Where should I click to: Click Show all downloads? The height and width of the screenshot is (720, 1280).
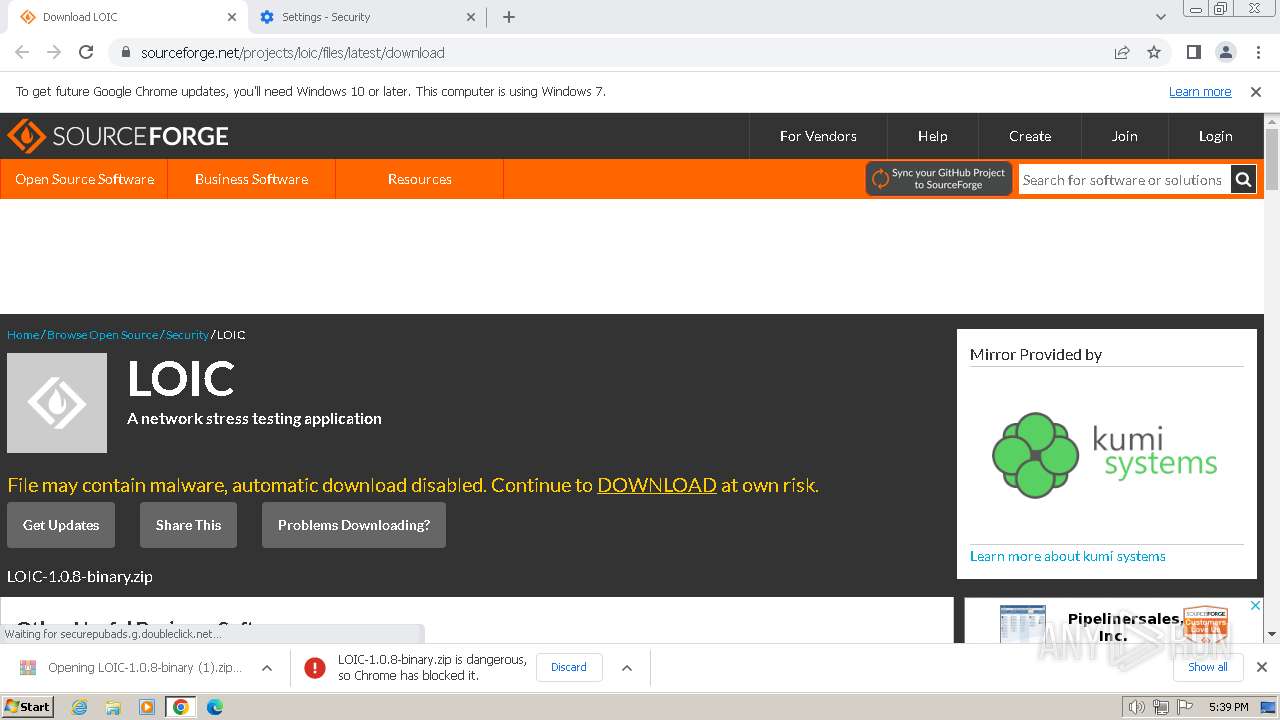pyautogui.click(x=1208, y=667)
